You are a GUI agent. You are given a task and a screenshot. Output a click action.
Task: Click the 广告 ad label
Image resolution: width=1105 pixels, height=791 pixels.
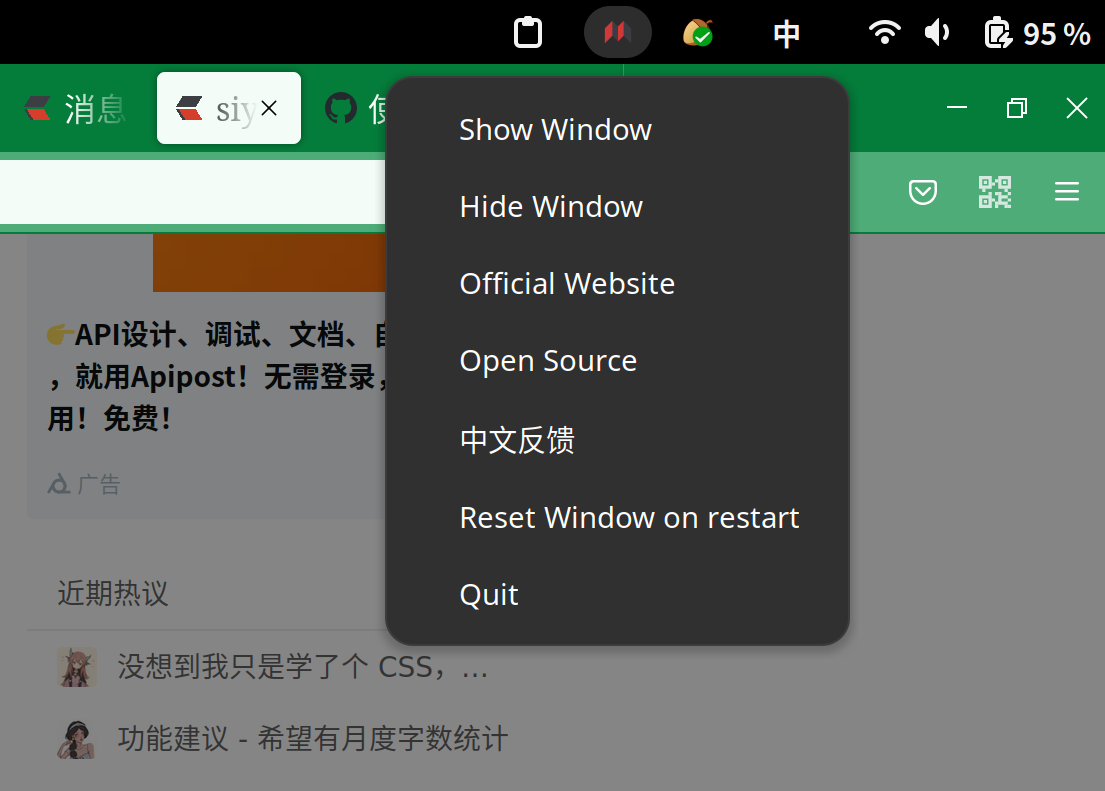97,484
